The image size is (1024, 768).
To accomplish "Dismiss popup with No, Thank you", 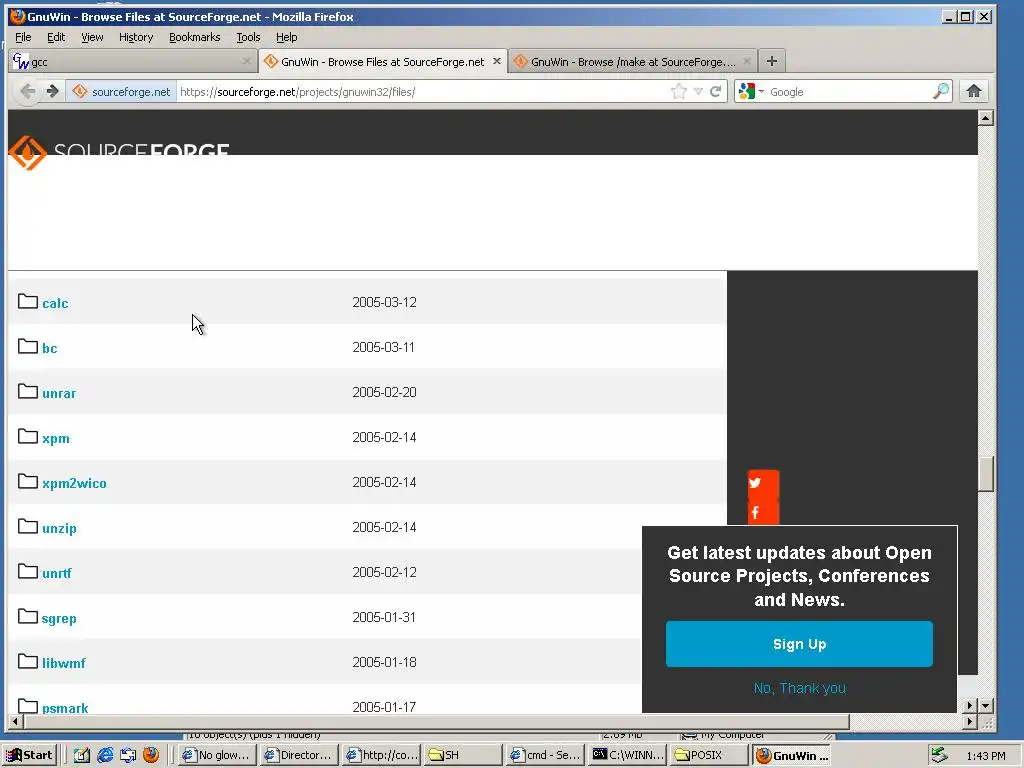I will coord(799,688).
